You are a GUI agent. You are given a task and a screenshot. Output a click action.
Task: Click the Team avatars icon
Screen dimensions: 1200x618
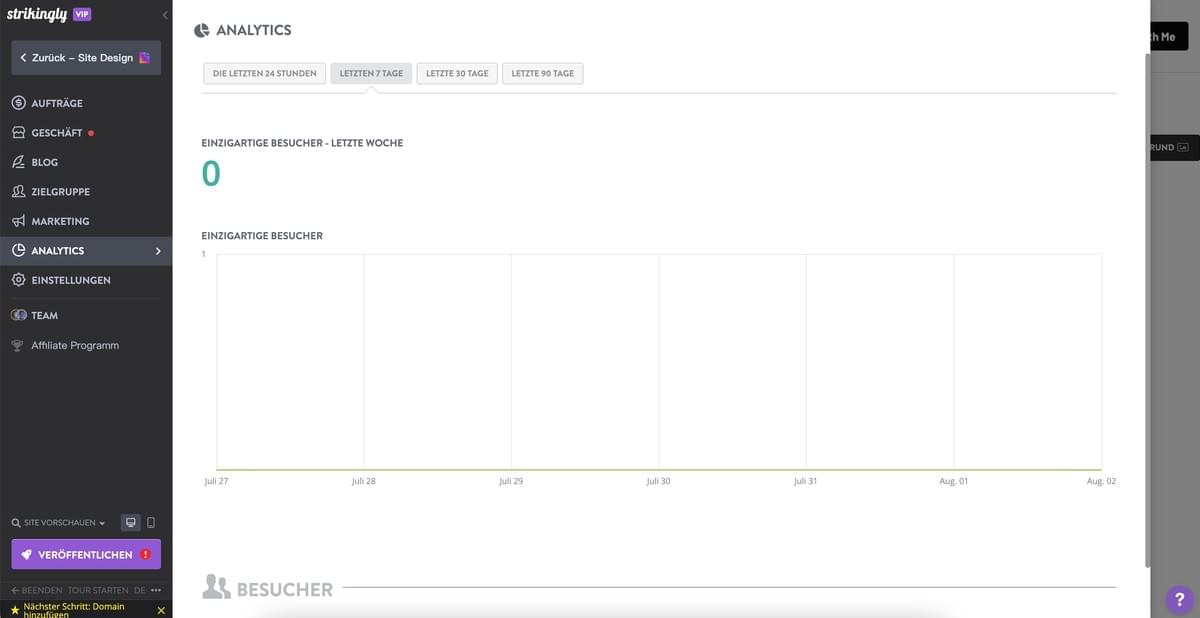point(18,315)
